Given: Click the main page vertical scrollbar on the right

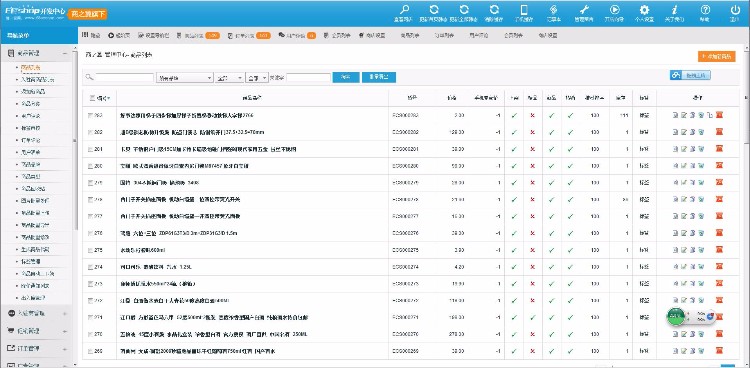Looking at the screenshot, I should [x=747, y=96].
